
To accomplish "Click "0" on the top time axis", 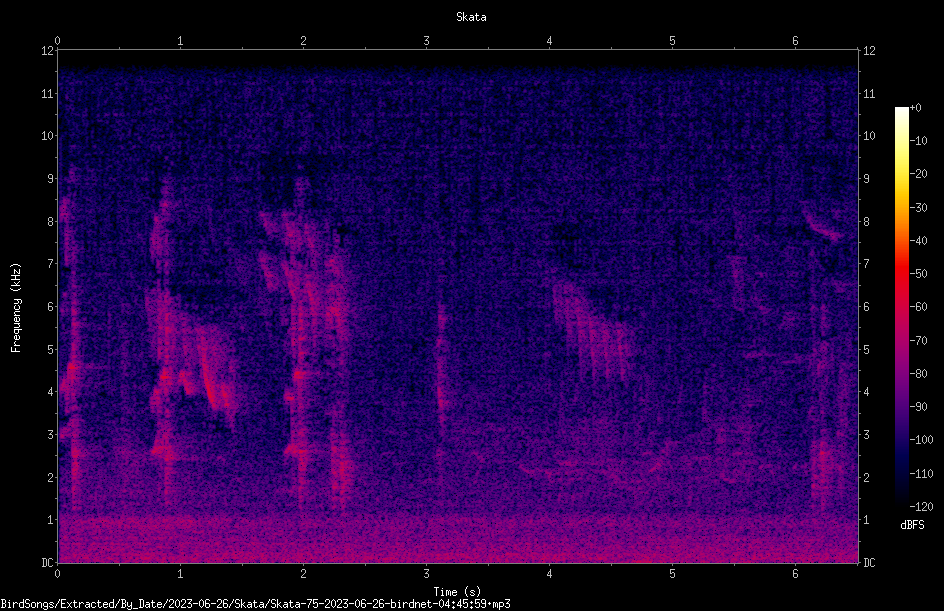I will 57,40.
